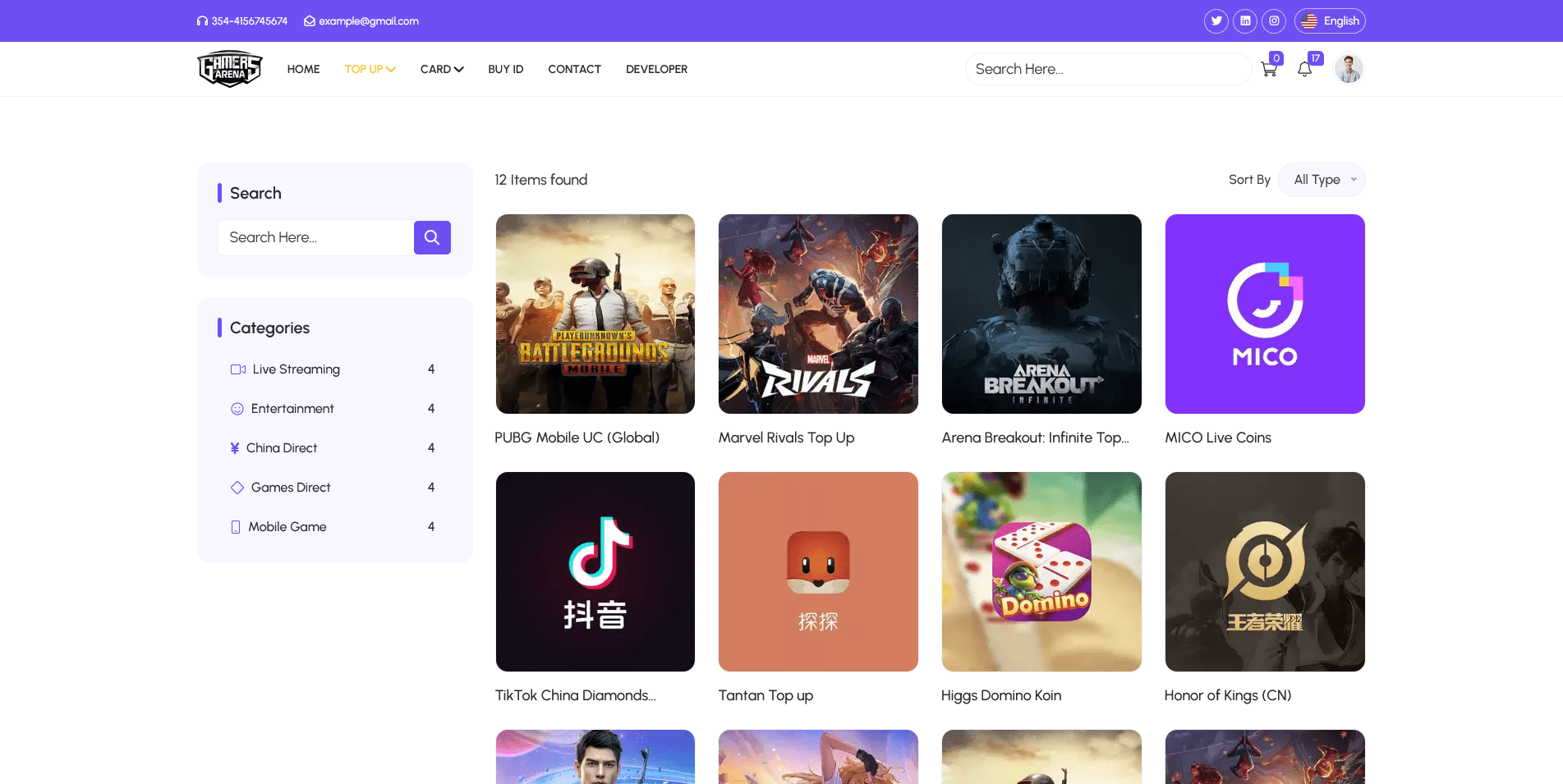Screen dimensions: 1563x784
Task: Change the Sort By All Type selector
Action: (1322, 179)
